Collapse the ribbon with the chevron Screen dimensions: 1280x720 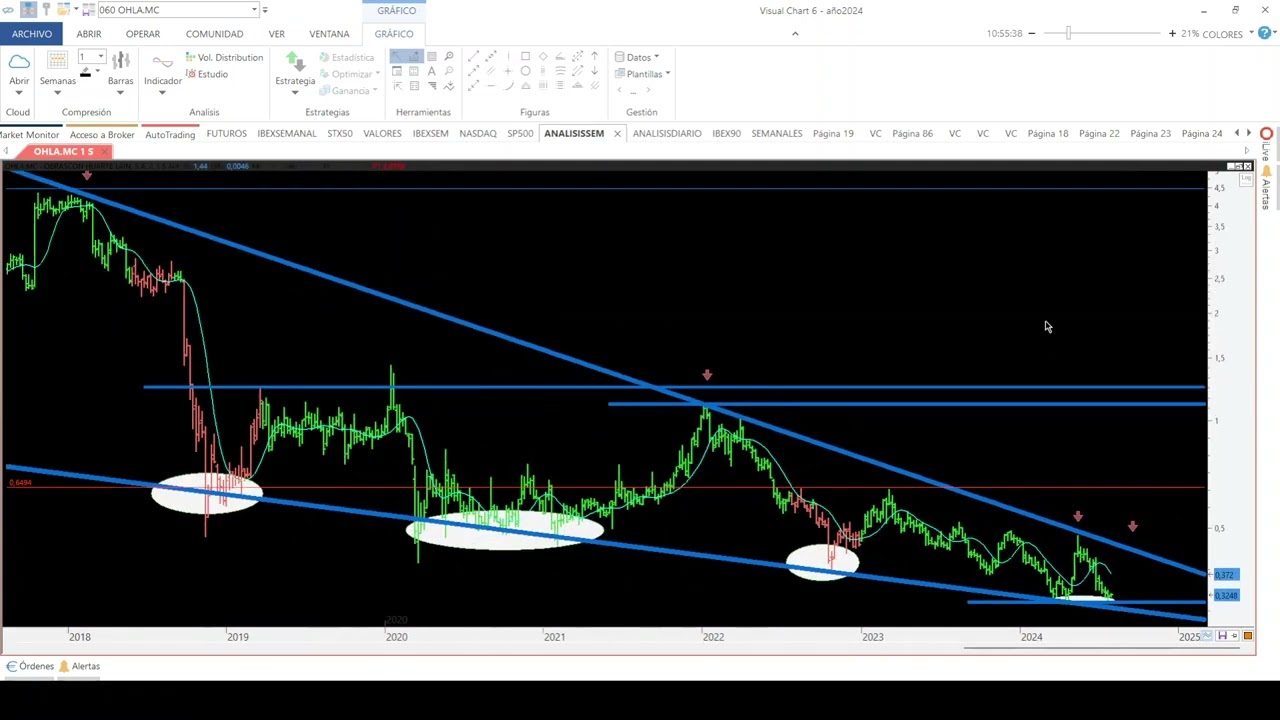[x=795, y=34]
